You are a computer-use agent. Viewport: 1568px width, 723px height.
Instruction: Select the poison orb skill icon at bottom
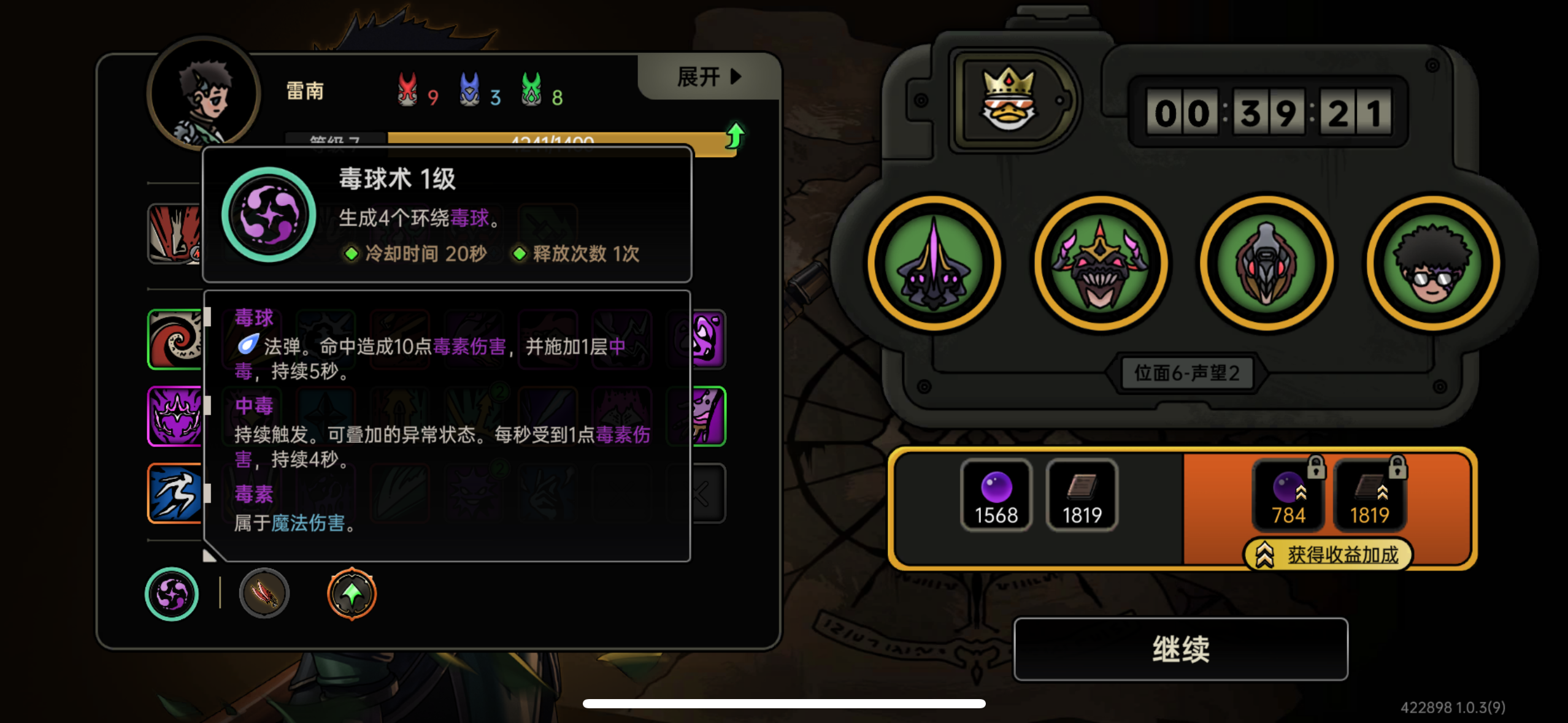pos(172,594)
